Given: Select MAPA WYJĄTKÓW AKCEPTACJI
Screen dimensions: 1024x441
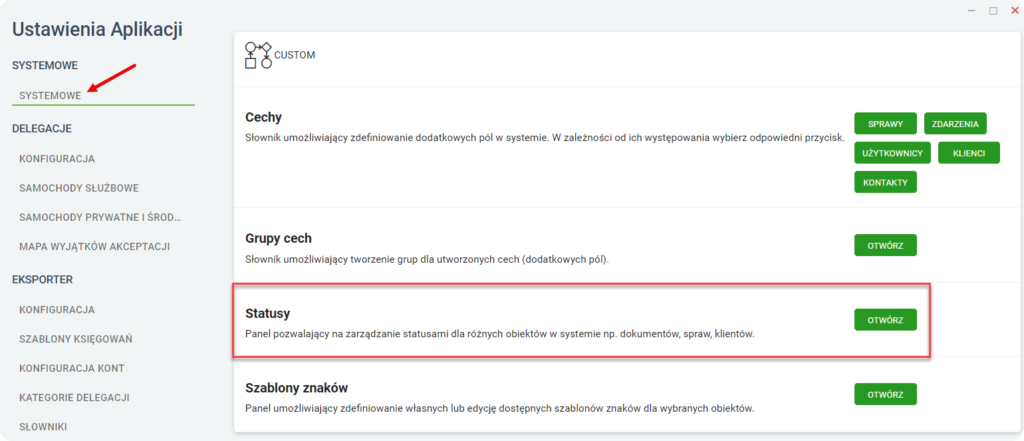Looking at the screenshot, I should point(95,247).
